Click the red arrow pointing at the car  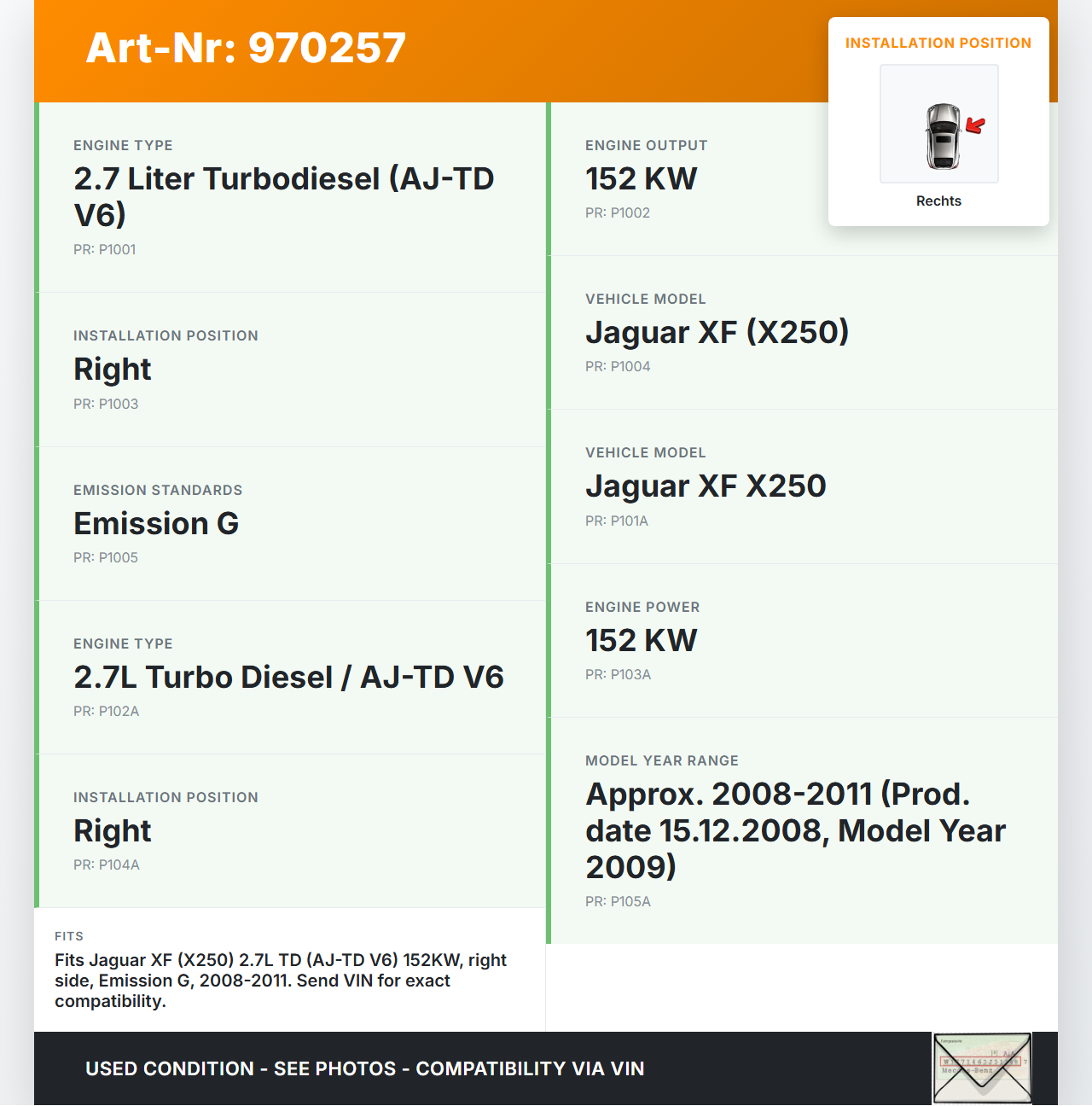974,125
